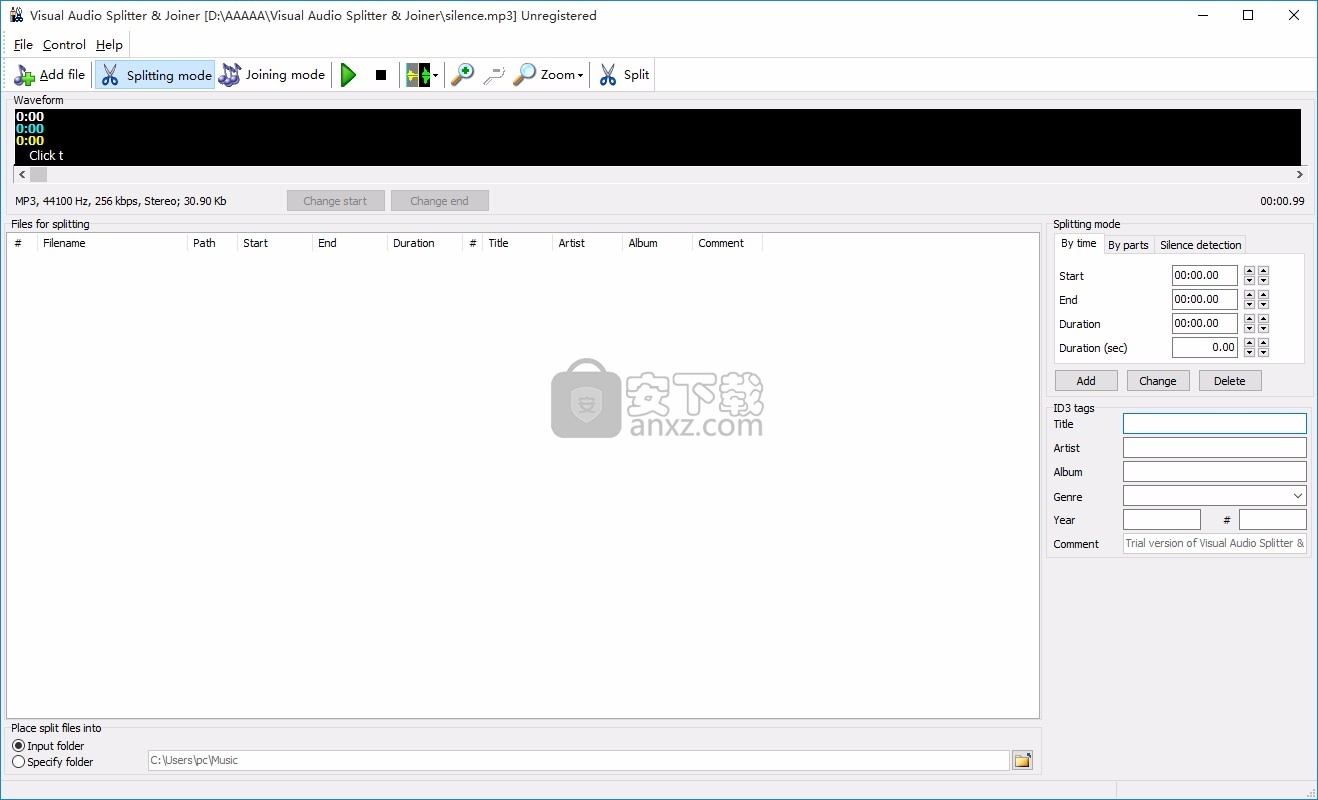This screenshot has height=800, width=1318.
Task: Click the ID3 Title input field
Action: (x=1215, y=424)
